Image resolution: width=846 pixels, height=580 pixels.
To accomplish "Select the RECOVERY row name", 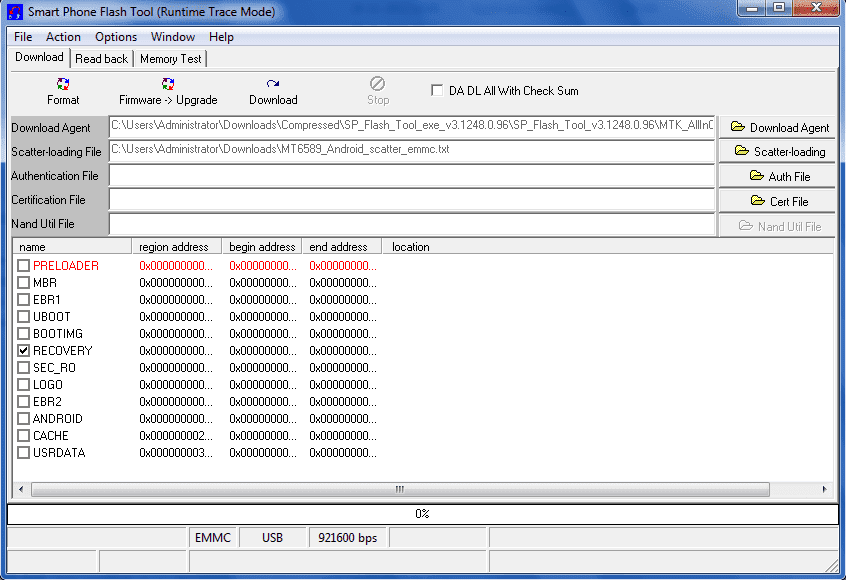I will [x=63, y=351].
